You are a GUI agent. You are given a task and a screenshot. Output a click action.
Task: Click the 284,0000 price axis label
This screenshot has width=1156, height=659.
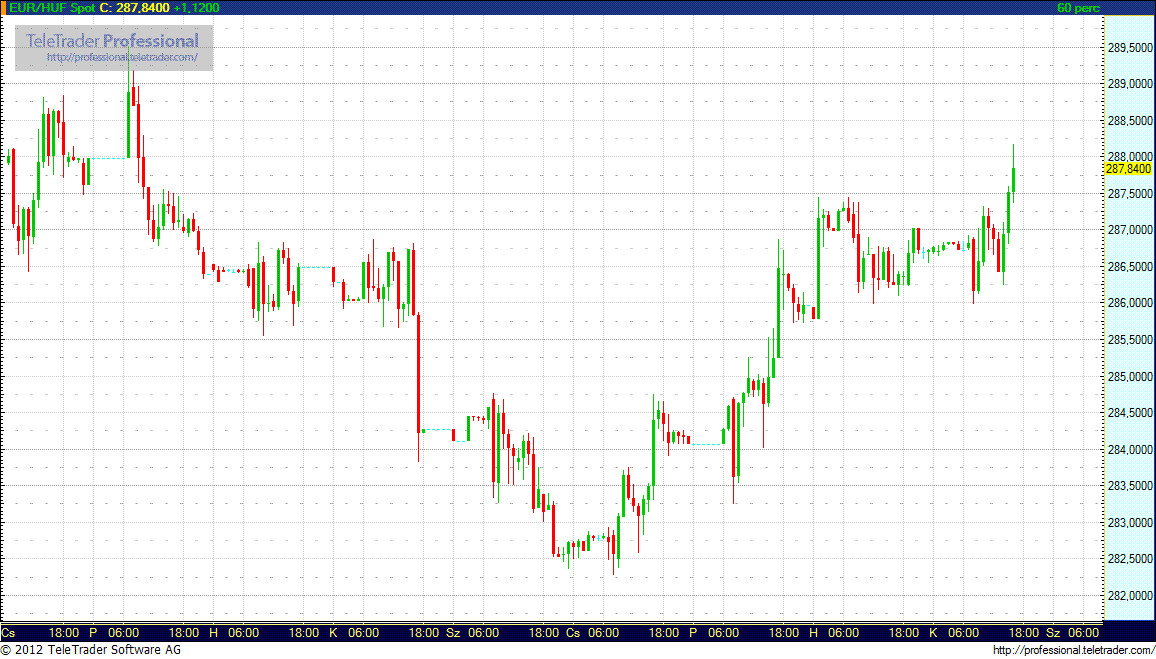click(x=1130, y=450)
